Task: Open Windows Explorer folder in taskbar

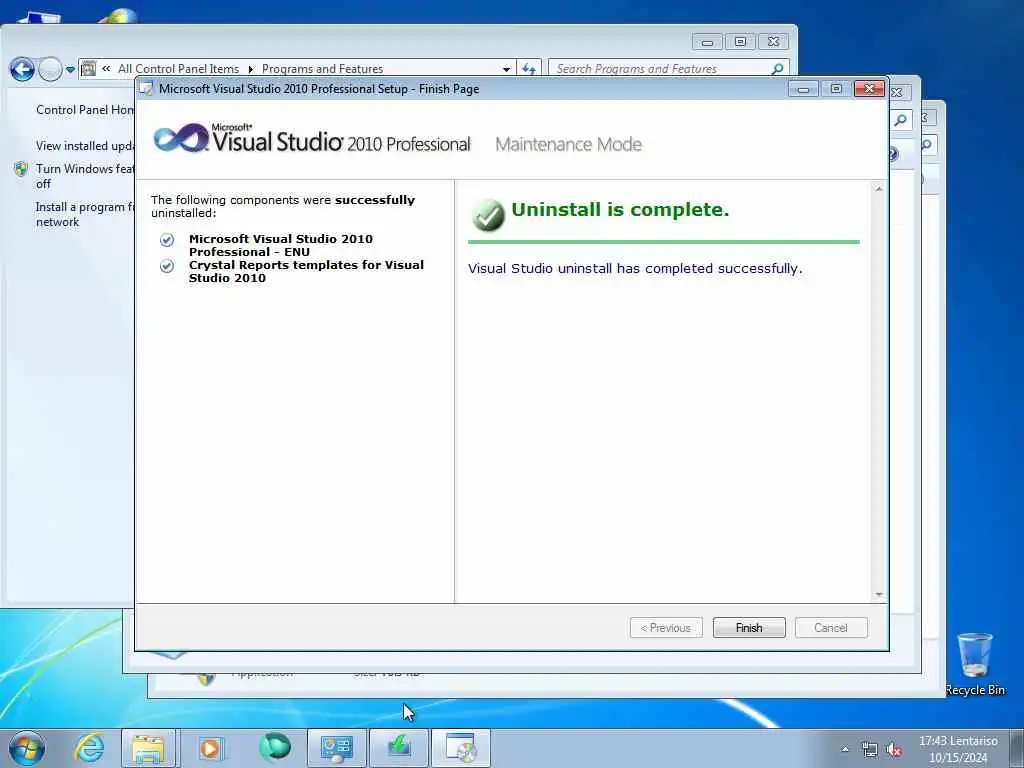Action: tap(148, 748)
